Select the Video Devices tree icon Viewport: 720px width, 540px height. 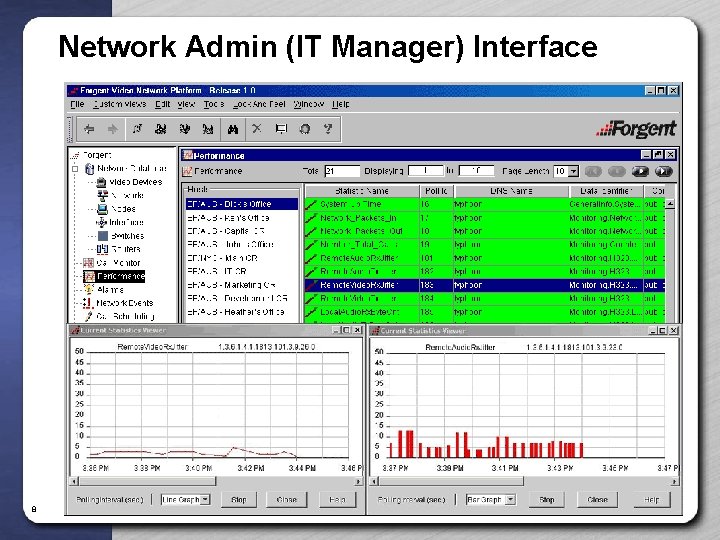(101, 182)
